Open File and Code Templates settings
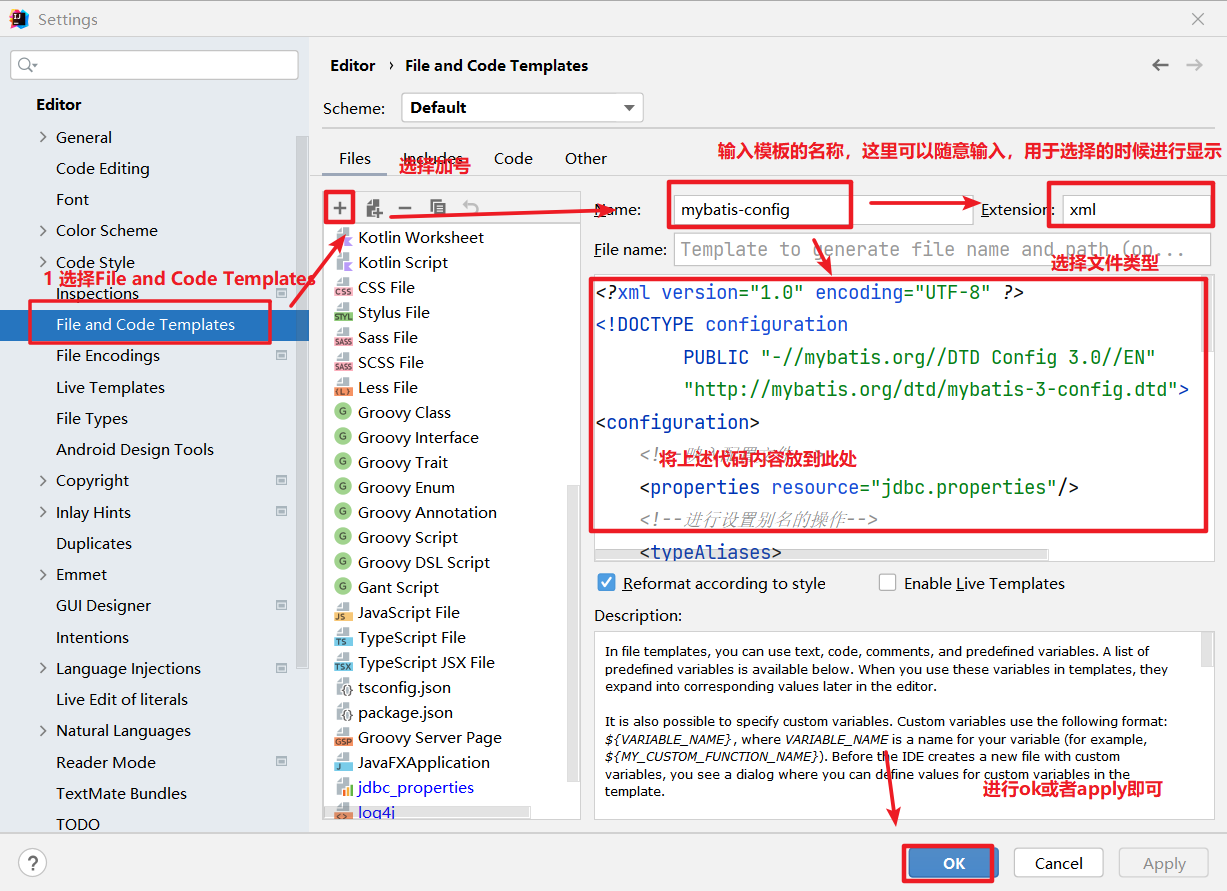This screenshot has height=891, width=1227. [145, 324]
